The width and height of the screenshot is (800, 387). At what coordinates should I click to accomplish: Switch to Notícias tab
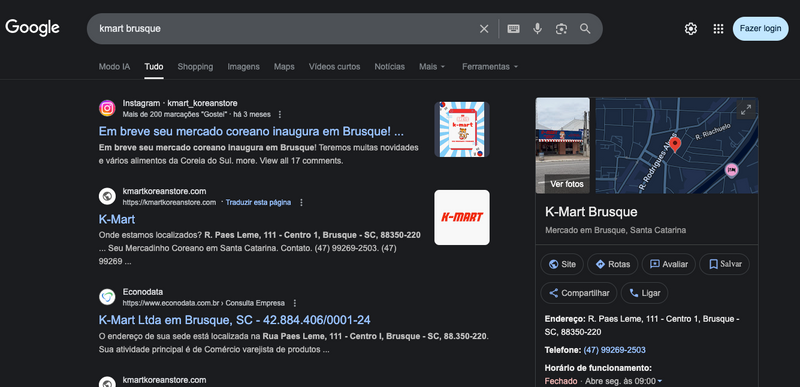(389, 67)
